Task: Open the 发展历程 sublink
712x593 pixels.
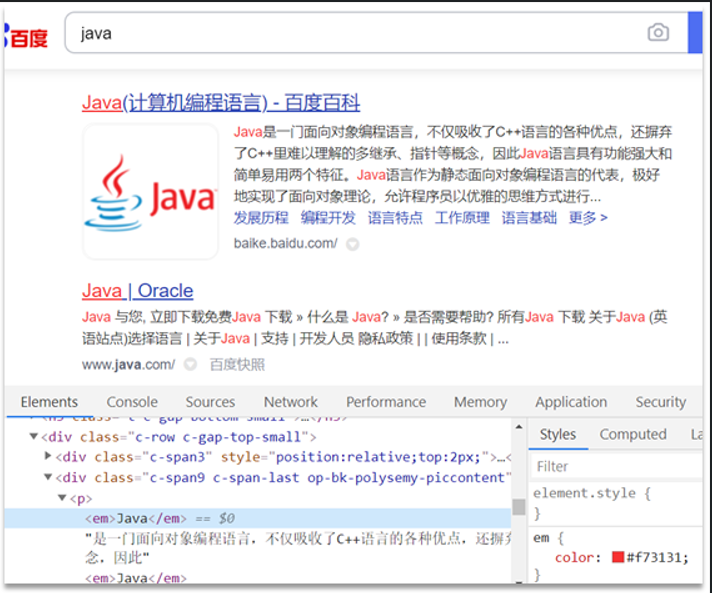Action: [261, 218]
